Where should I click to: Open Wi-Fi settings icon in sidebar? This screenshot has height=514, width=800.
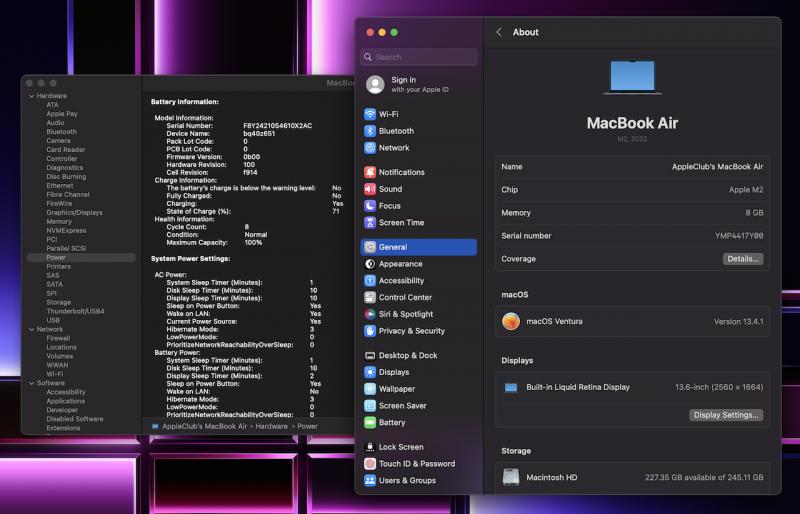(x=370, y=114)
